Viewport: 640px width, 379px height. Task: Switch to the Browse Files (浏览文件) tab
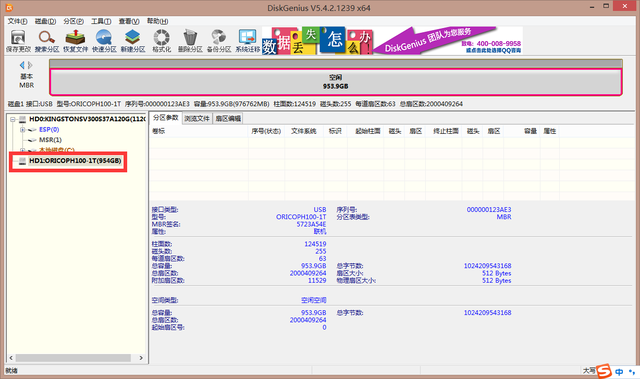pos(197,118)
